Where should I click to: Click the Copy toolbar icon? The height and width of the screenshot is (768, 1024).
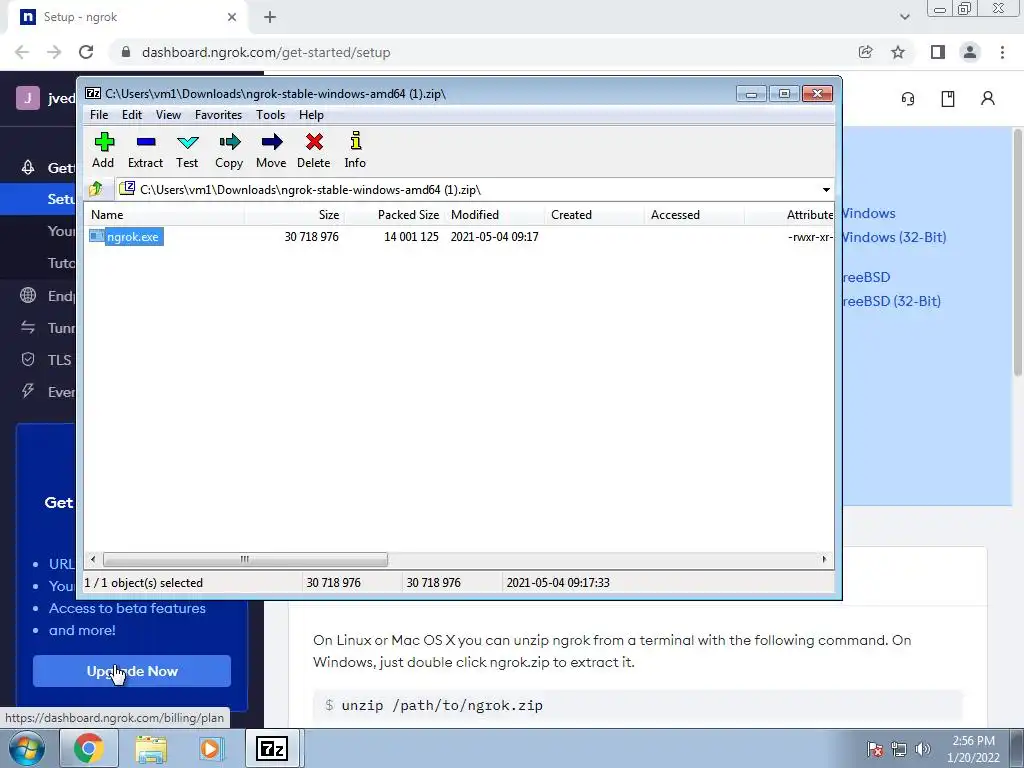(229, 150)
